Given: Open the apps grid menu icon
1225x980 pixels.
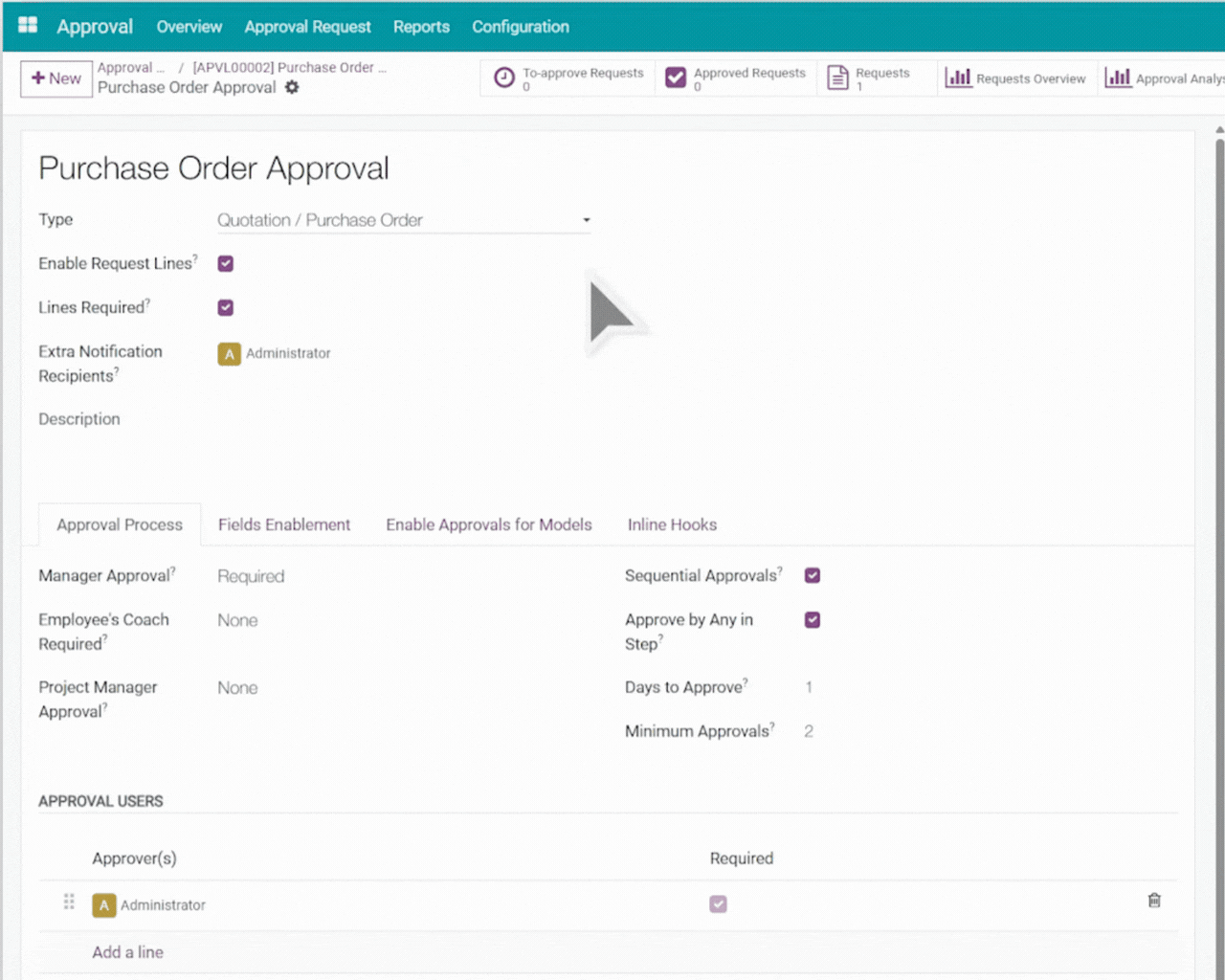Looking at the screenshot, I should pos(28,26).
